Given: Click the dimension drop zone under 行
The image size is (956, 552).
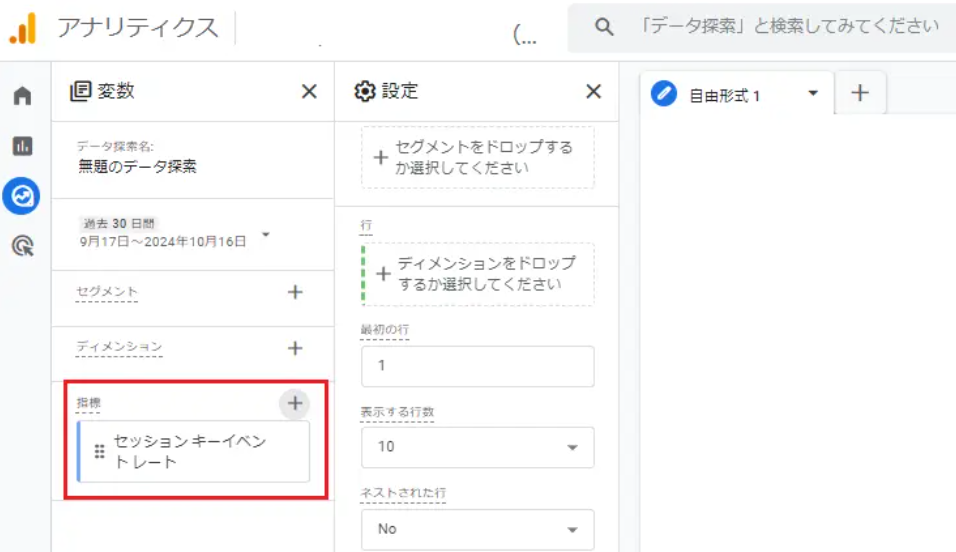Looking at the screenshot, I should (x=477, y=274).
